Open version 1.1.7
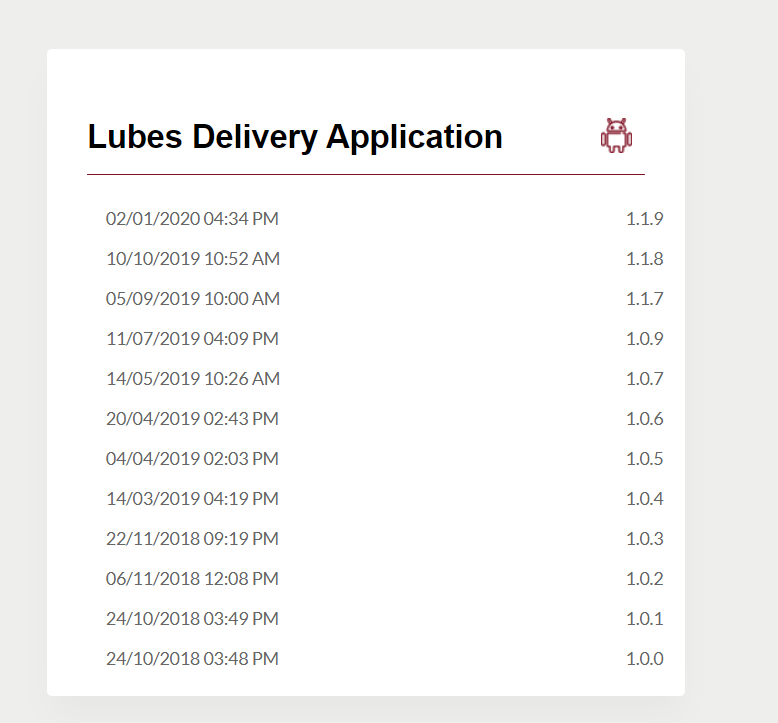 click(645, 299)
